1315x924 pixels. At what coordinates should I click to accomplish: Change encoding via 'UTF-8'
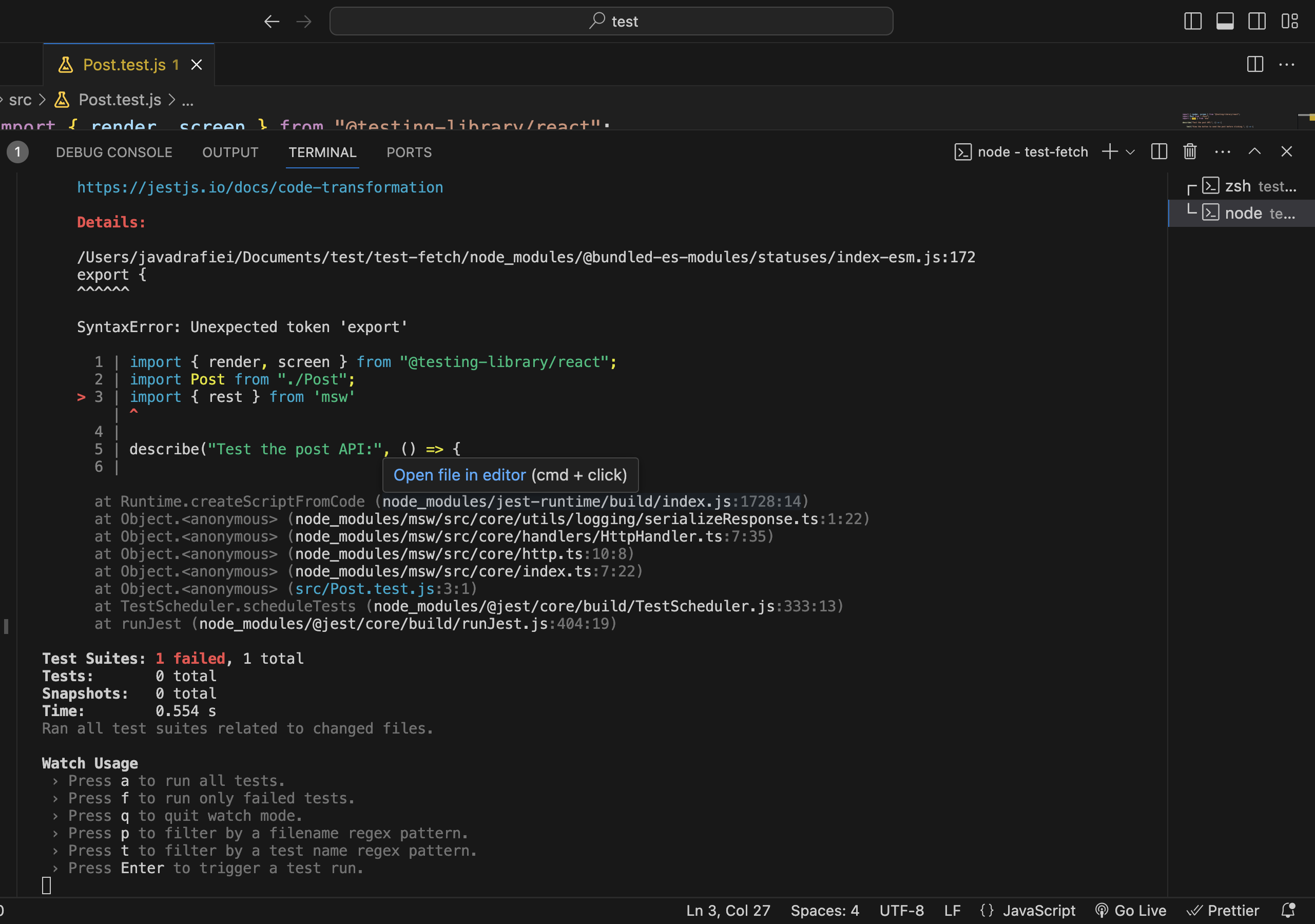point(901,911)
